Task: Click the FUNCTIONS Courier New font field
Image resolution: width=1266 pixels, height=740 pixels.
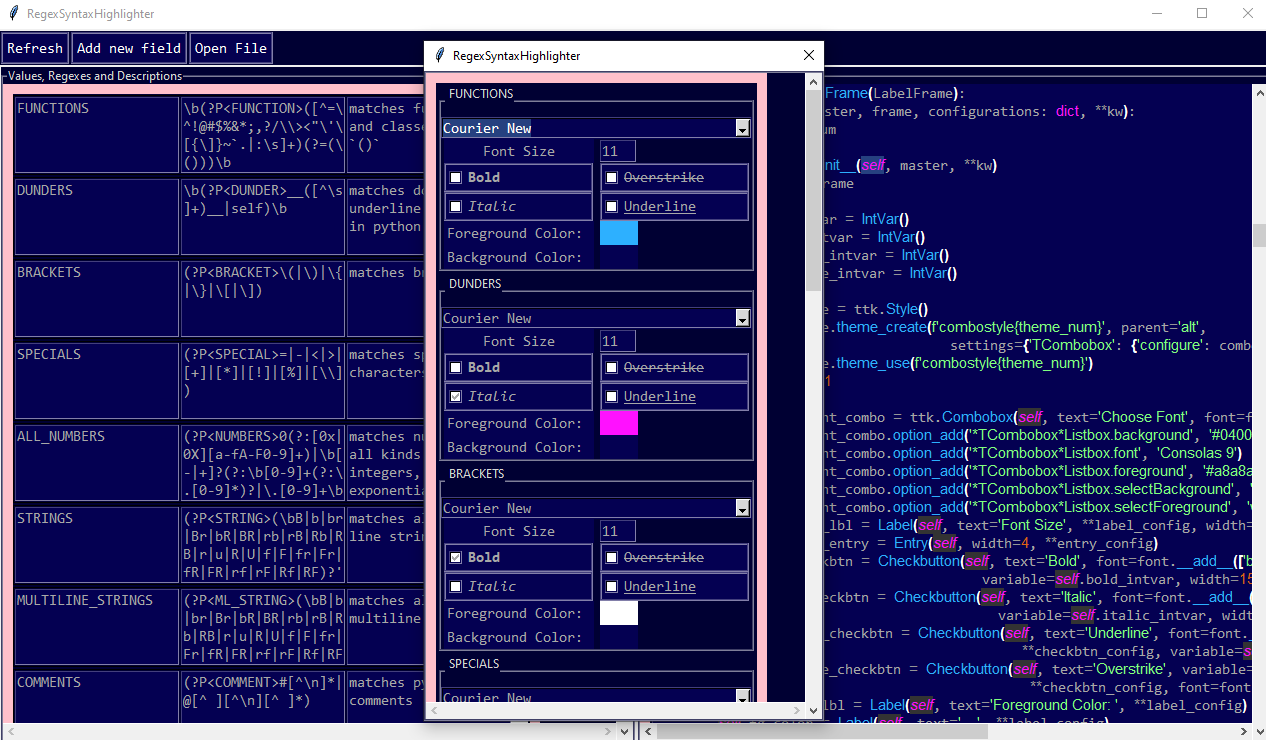Action: pyautogui.click(x=588, y=128)
